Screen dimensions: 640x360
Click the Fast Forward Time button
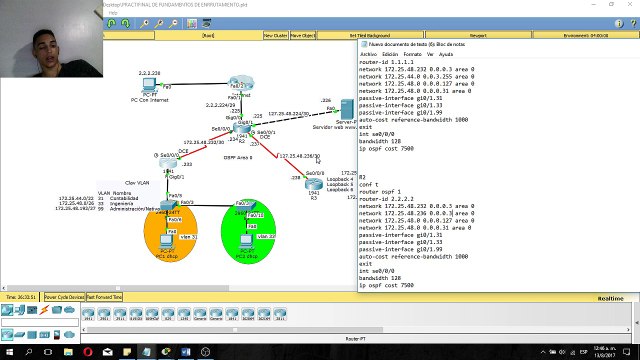pos(104,297)
